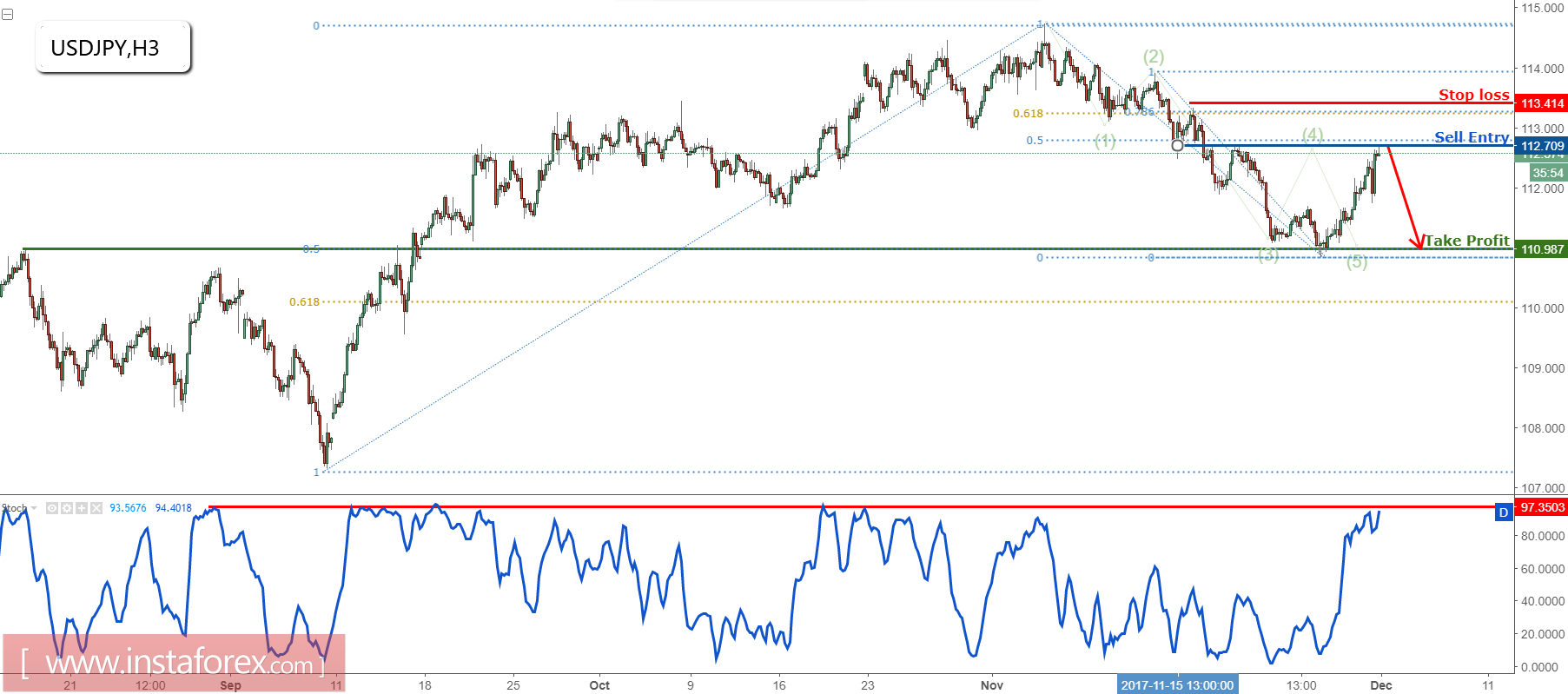Click the 2017-11-15 13:00:00 date label
The image size is (1568, 694).
click(1177, 685)
